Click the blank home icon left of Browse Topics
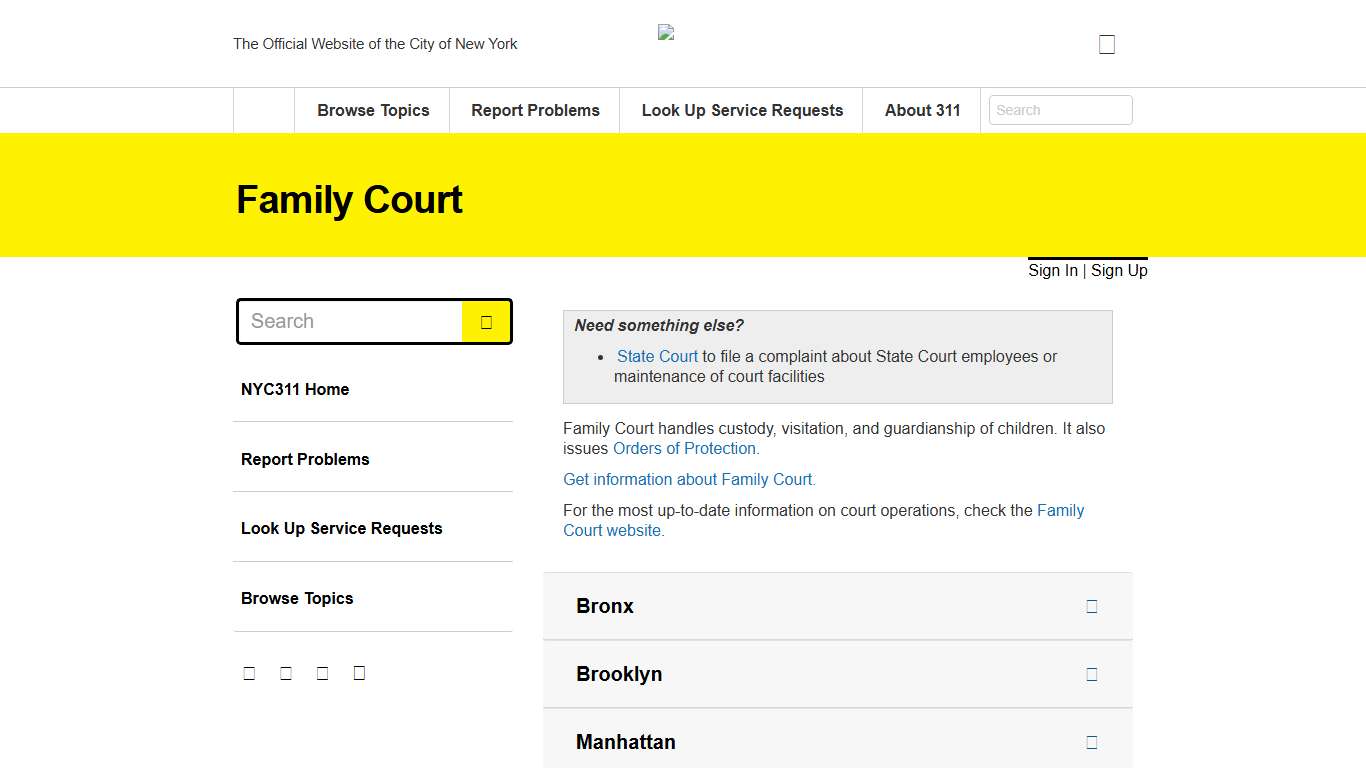The height and width of the screenshot is (768, 1366). tap(262, 110)
